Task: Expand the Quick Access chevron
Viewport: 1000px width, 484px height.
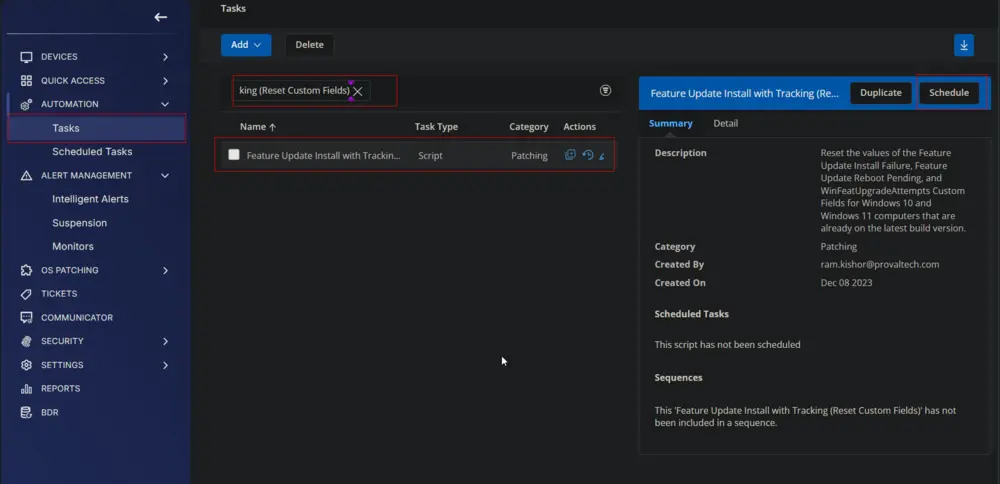Action: pyautogui.click(x=165, y=80)
